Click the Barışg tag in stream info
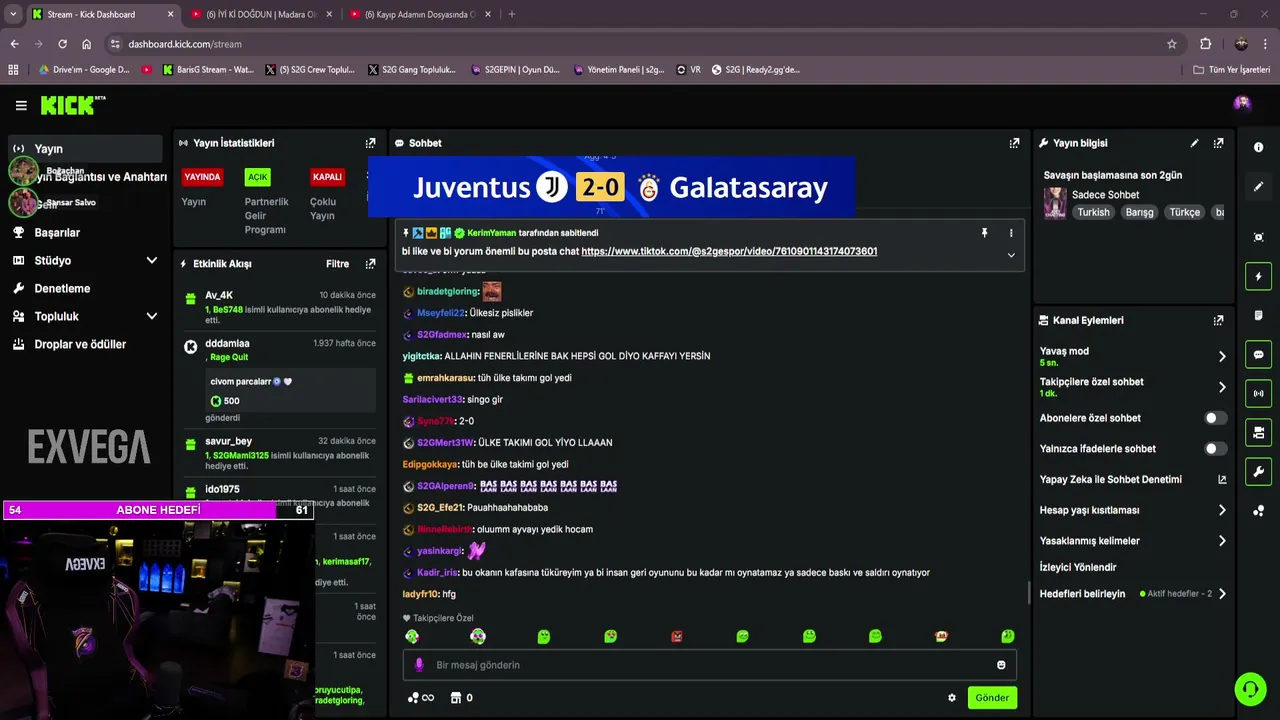 [1139, 212]
